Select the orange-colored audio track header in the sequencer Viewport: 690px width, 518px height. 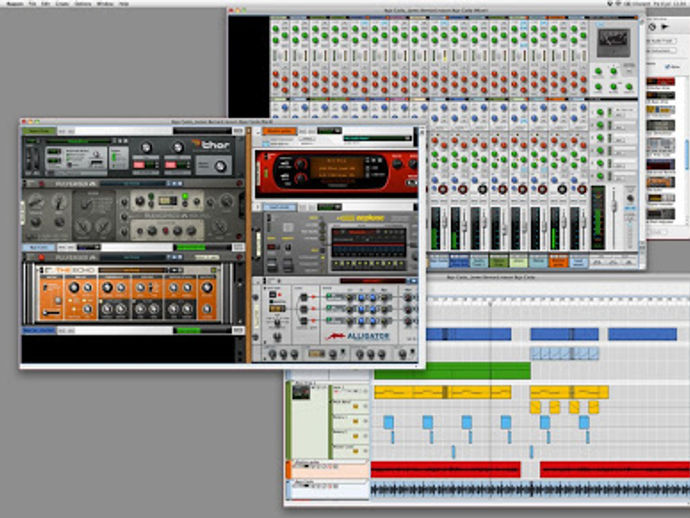click(327, 470)
